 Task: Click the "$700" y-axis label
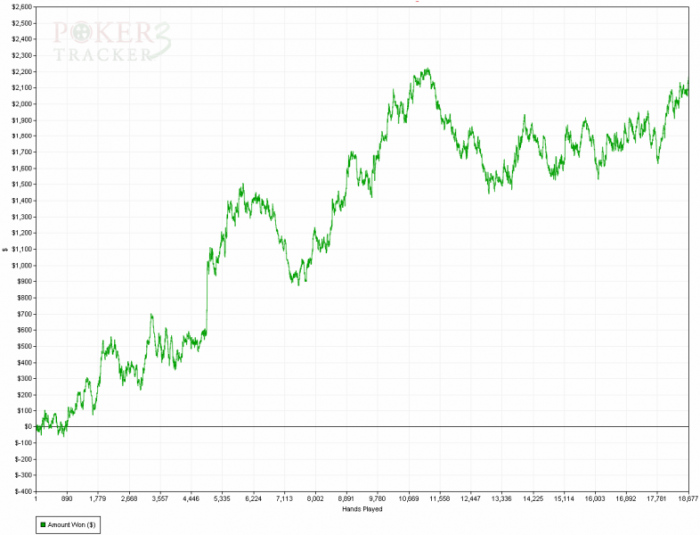tap(24, 314)
